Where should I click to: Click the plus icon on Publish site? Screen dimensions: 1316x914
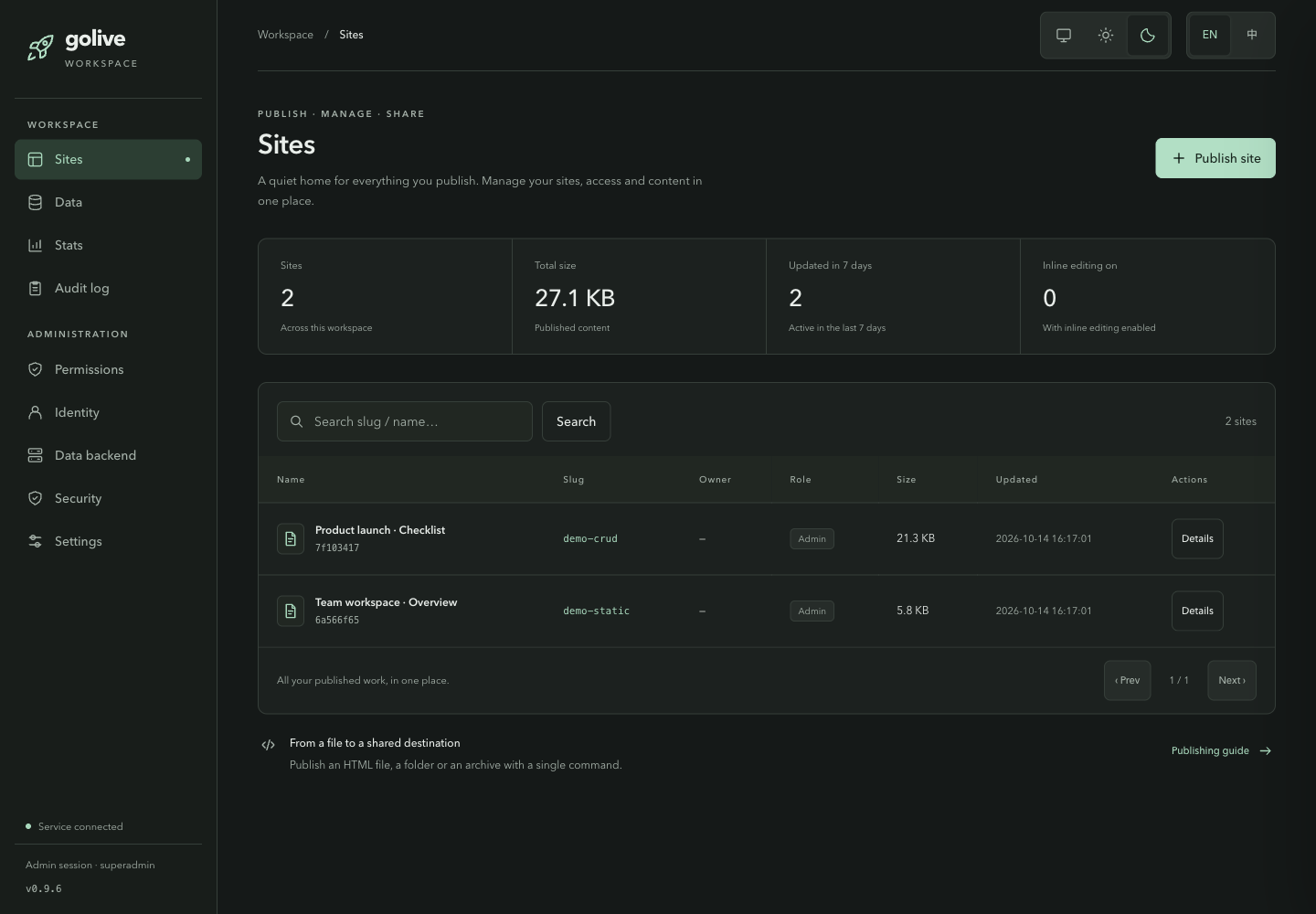(x=1179, y=158)
